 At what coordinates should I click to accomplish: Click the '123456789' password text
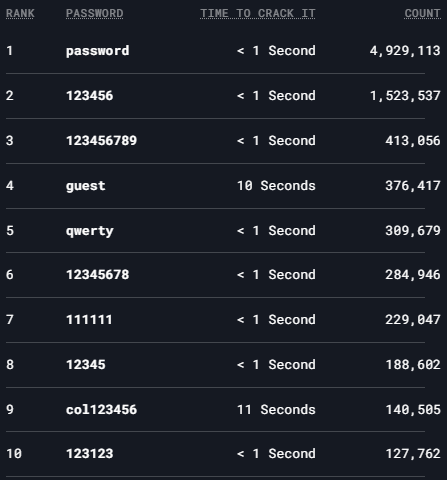pyautogui.click(x=101, y=141)
